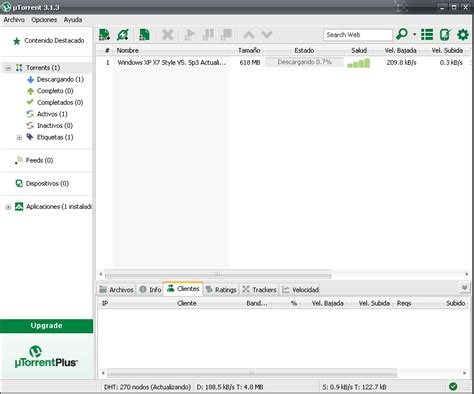Switch to the Ratings tab
The image size is (474, 394).
221,290
